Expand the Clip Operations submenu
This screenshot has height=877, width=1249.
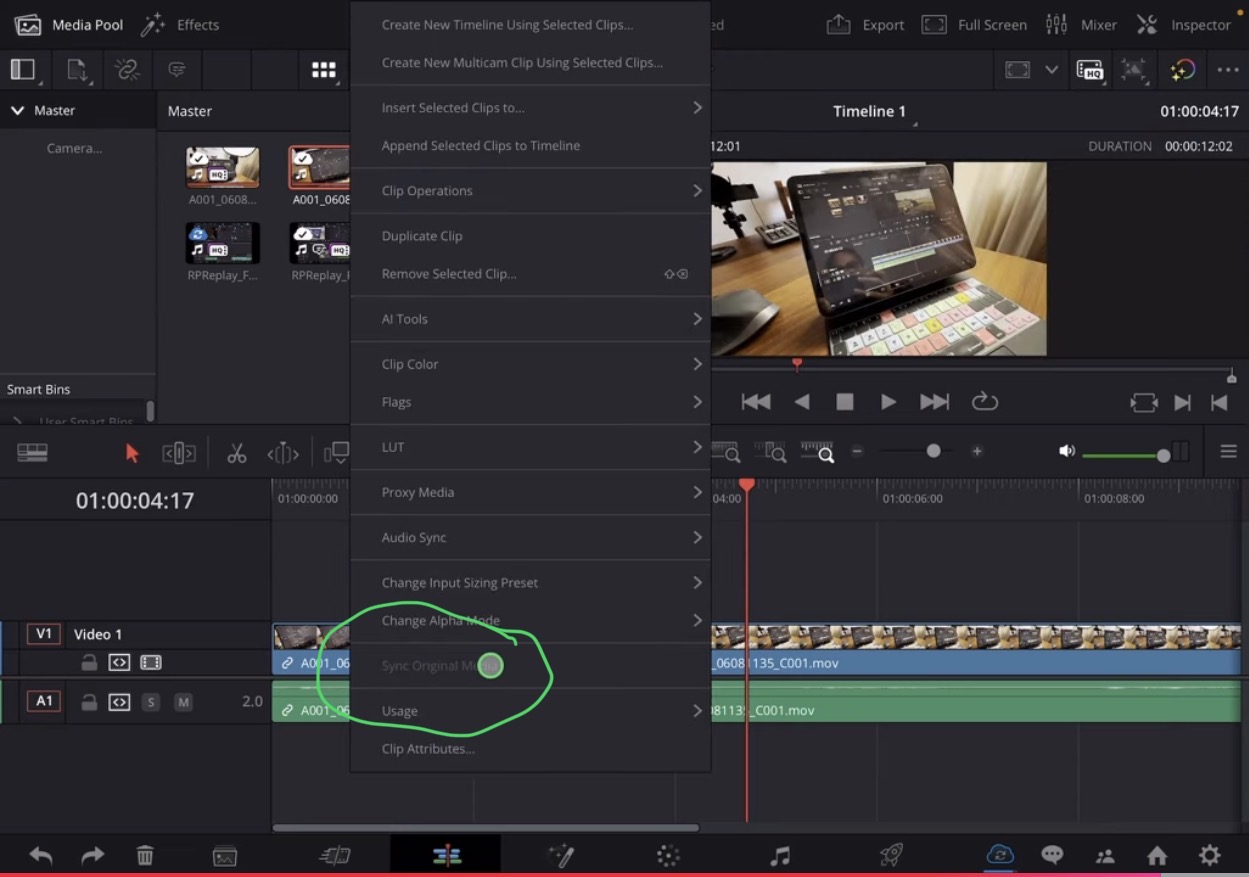click(530, 190)
